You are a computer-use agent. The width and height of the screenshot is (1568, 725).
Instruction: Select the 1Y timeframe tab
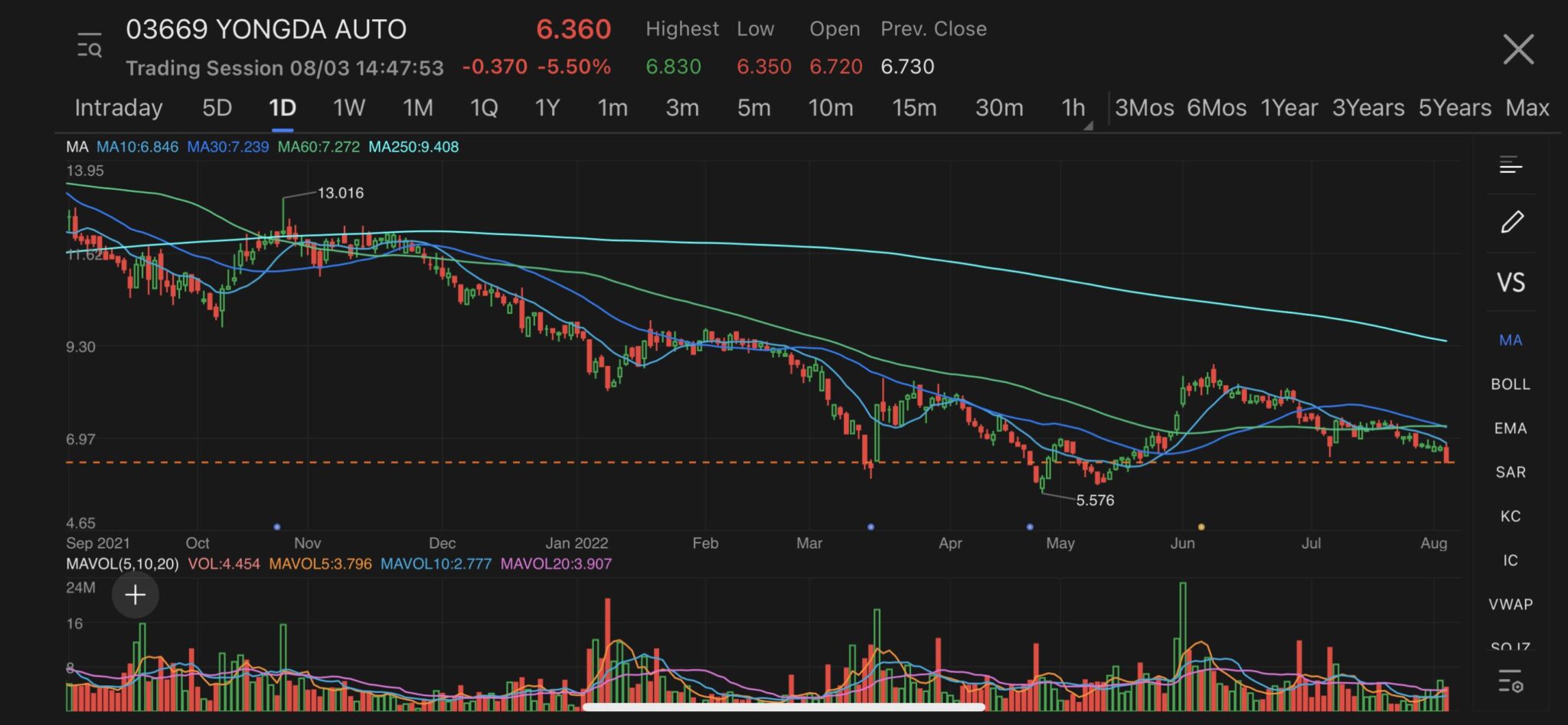(x=547, y=107)
